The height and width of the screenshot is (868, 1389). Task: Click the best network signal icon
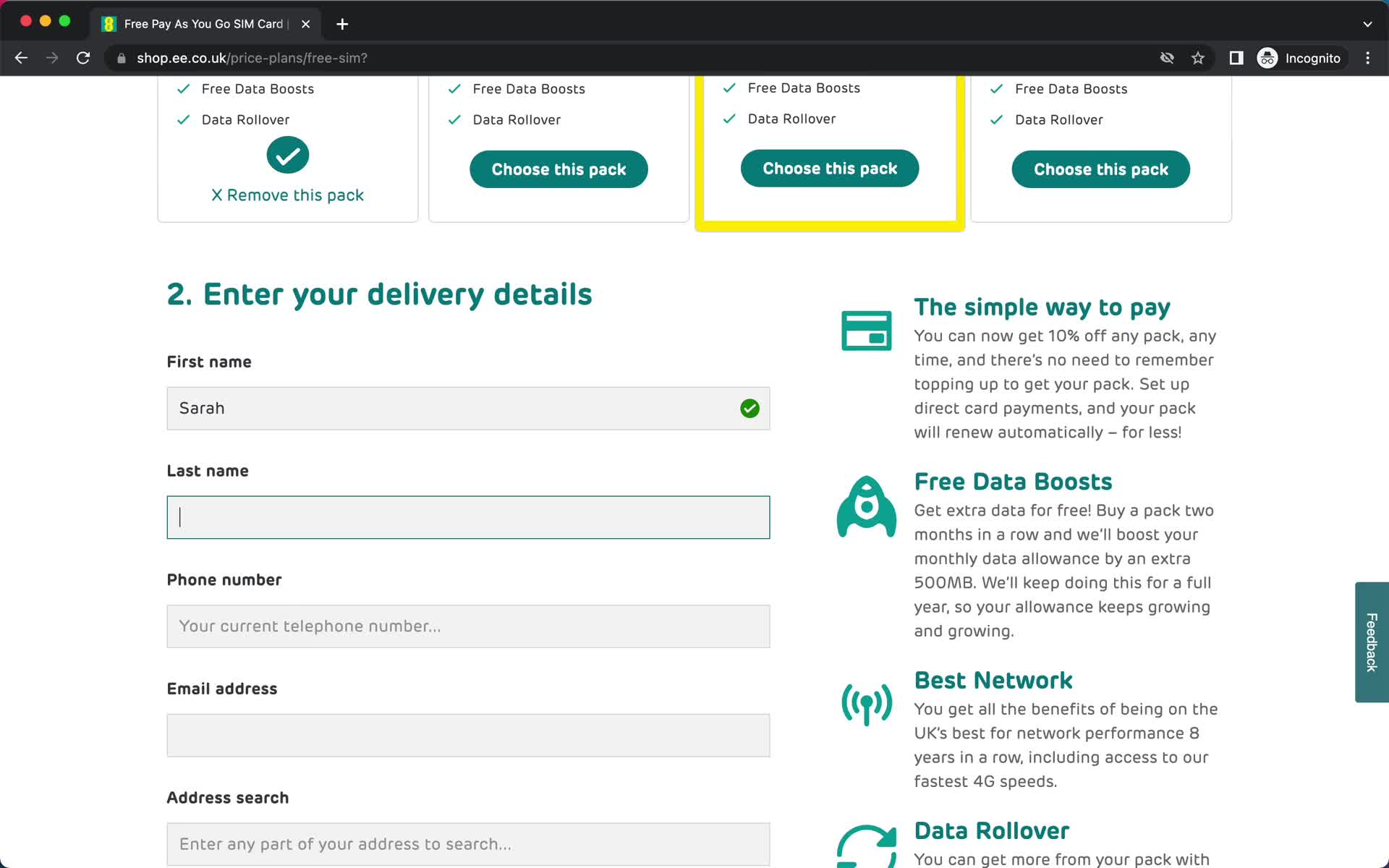866,703
